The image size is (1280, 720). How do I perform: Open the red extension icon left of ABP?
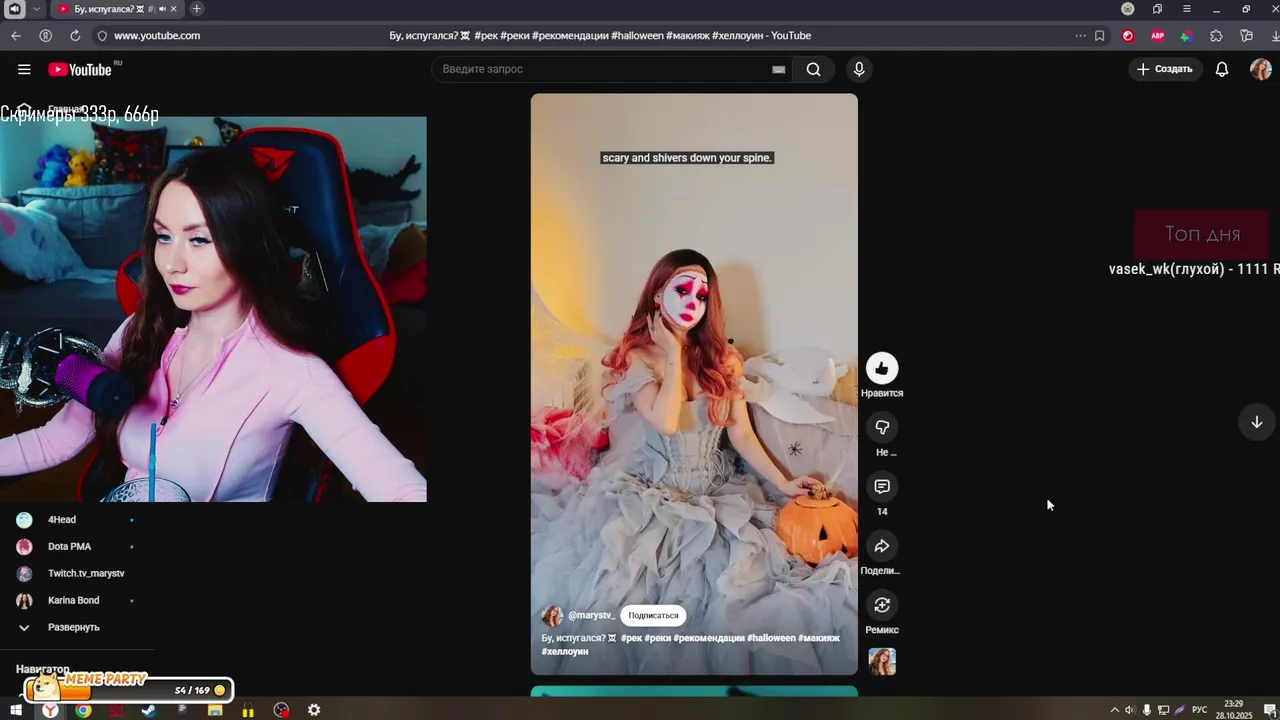coord(1128,35)
